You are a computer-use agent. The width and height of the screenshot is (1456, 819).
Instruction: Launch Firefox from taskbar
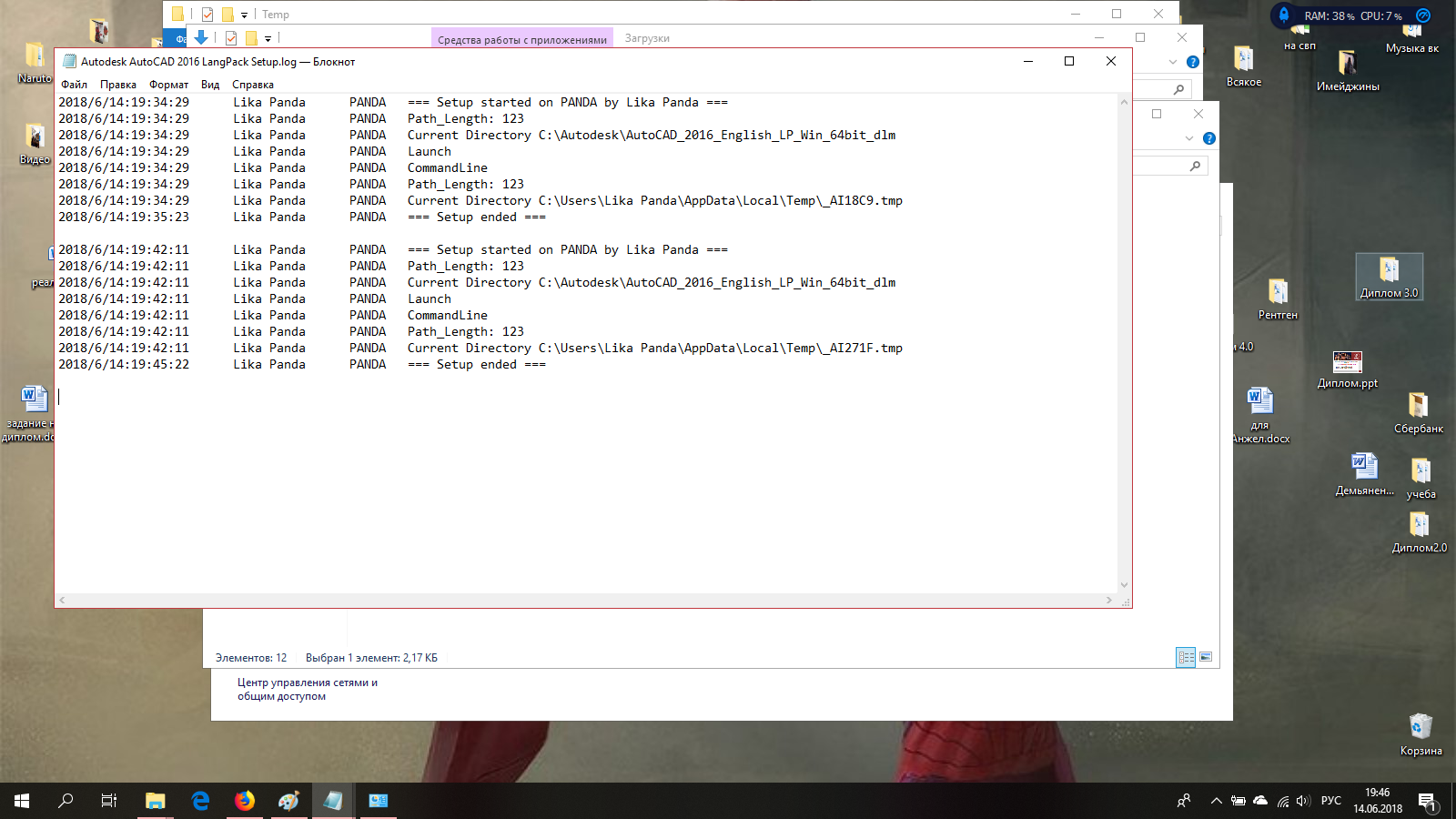(245, 801)
